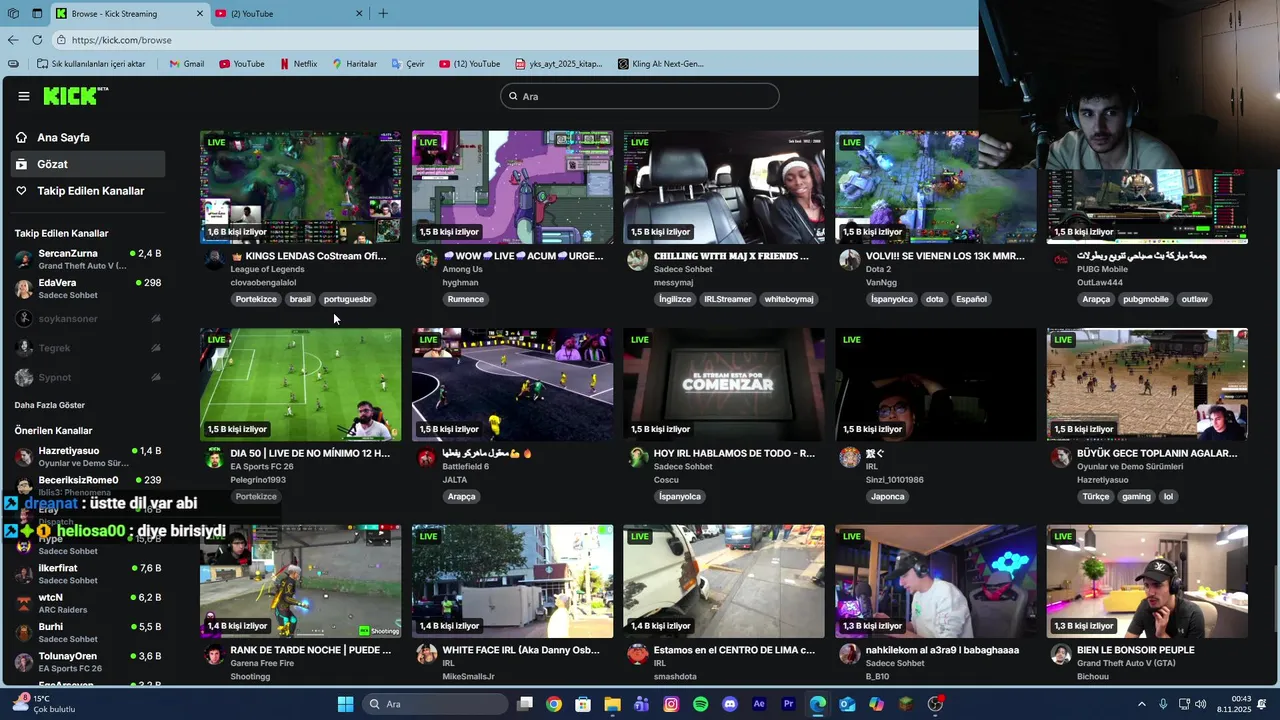Open the Edge tab actions icon

coord(37,13)
